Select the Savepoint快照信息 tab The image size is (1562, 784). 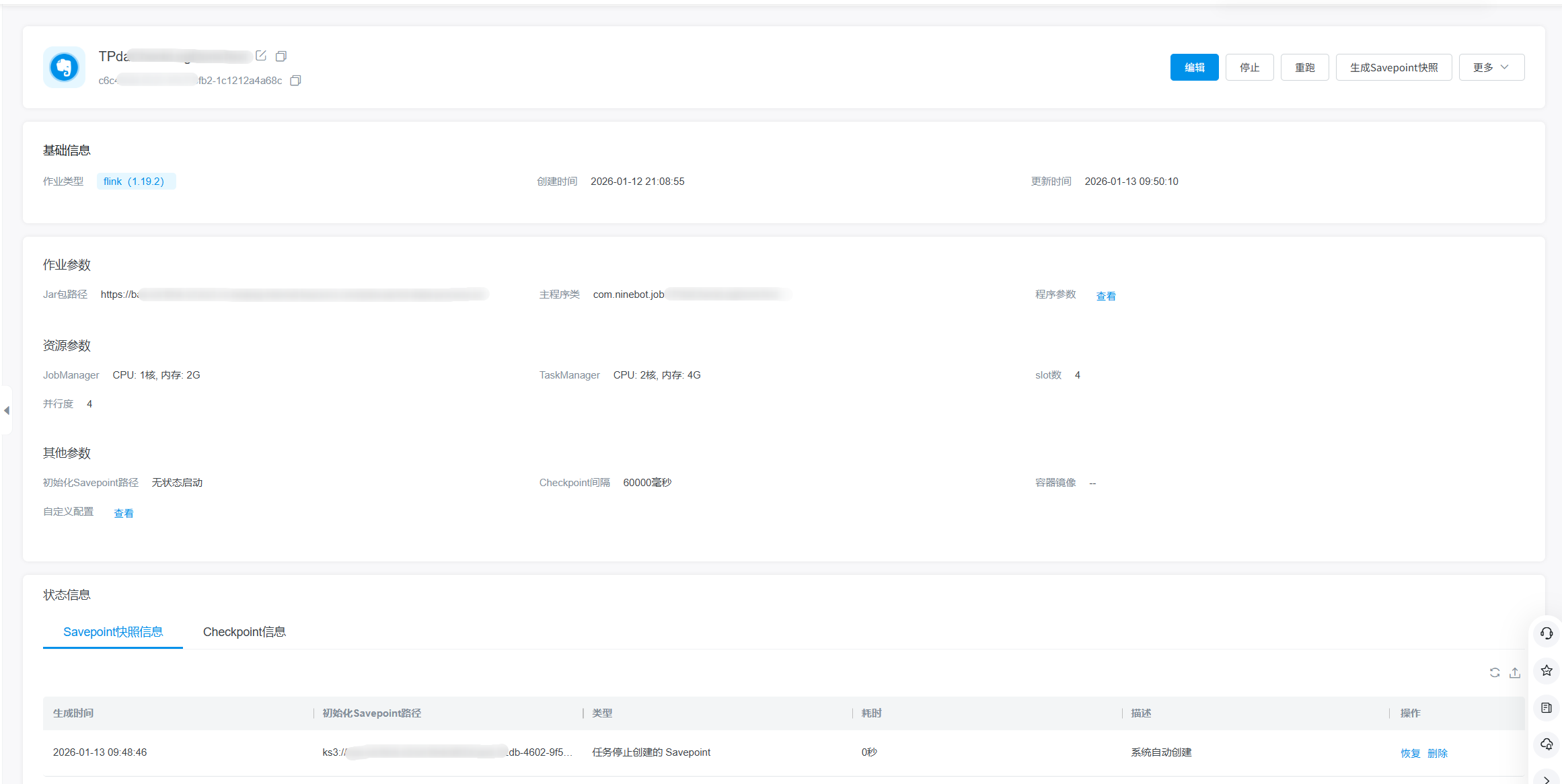click(113, 632)
